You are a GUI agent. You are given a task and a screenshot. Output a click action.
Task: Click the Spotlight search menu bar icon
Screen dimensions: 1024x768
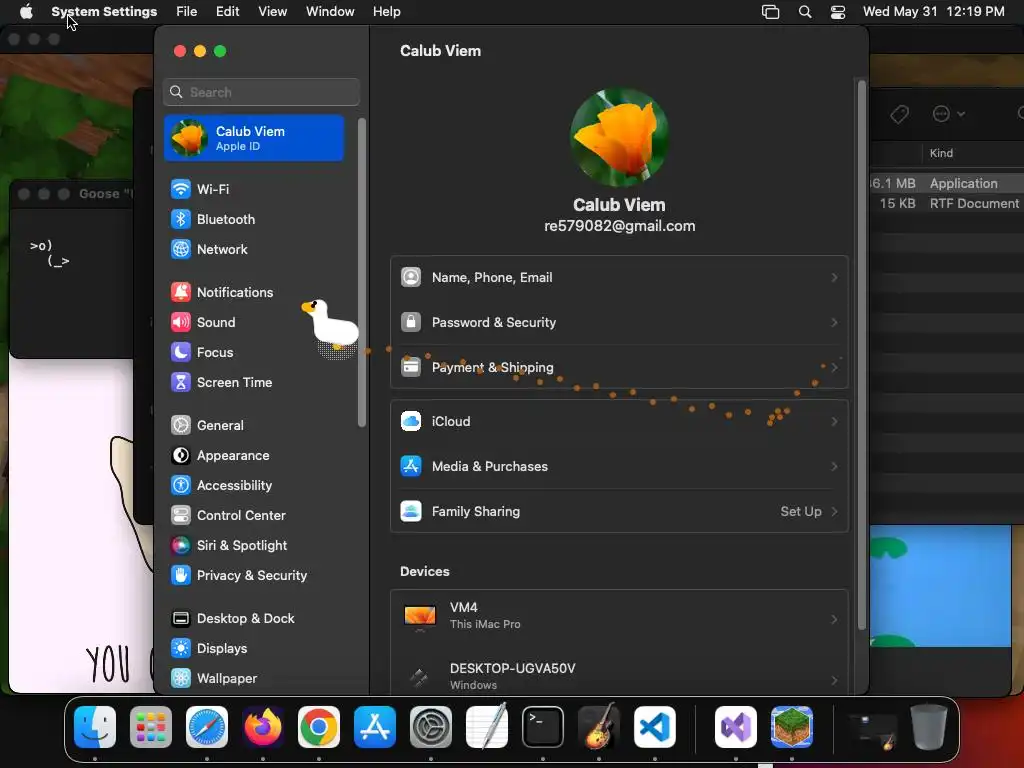tap(805, 12)
